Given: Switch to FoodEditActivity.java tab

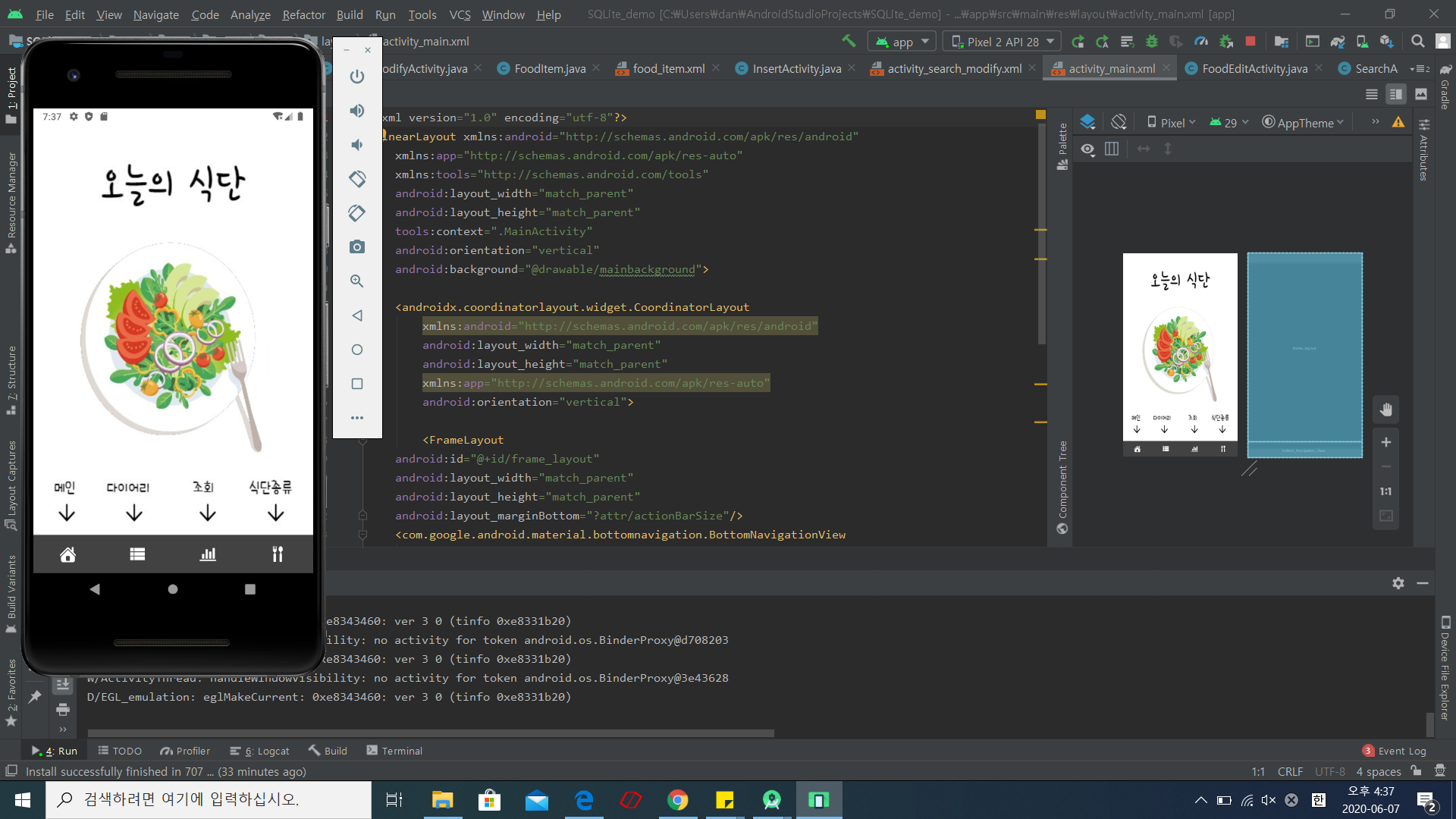Looking at the screenshot, I should 1254,69.
